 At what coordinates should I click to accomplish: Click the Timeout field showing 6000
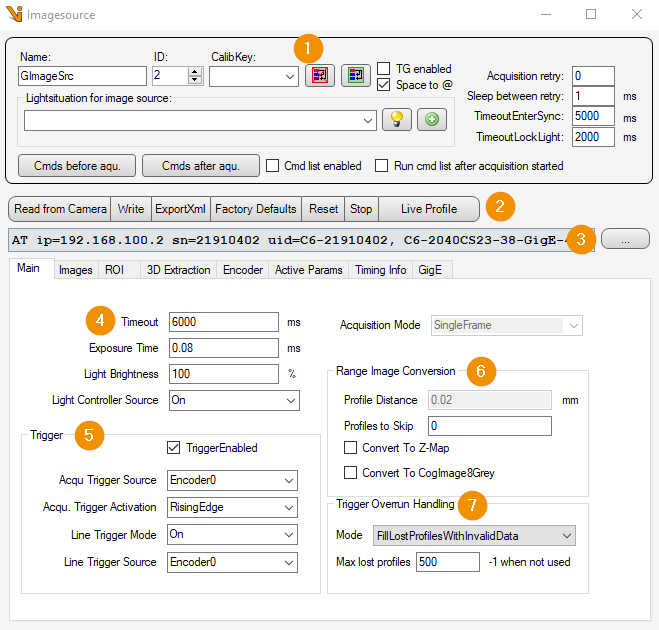224,322
